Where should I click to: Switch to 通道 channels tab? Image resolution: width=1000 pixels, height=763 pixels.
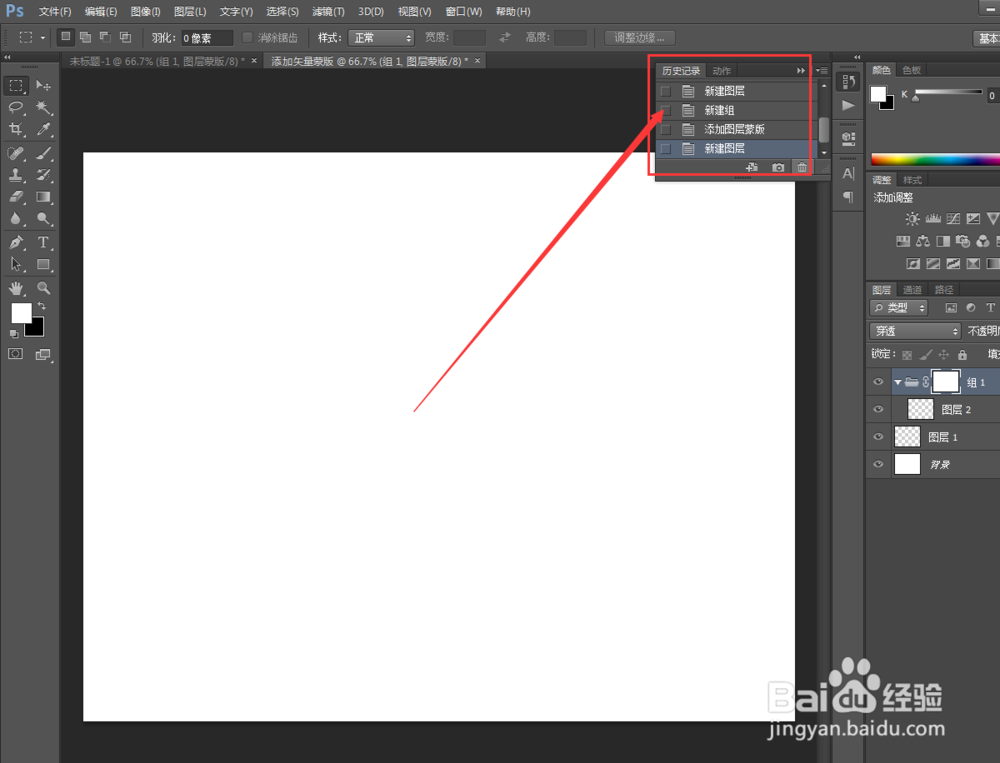(x=912, y=290)
